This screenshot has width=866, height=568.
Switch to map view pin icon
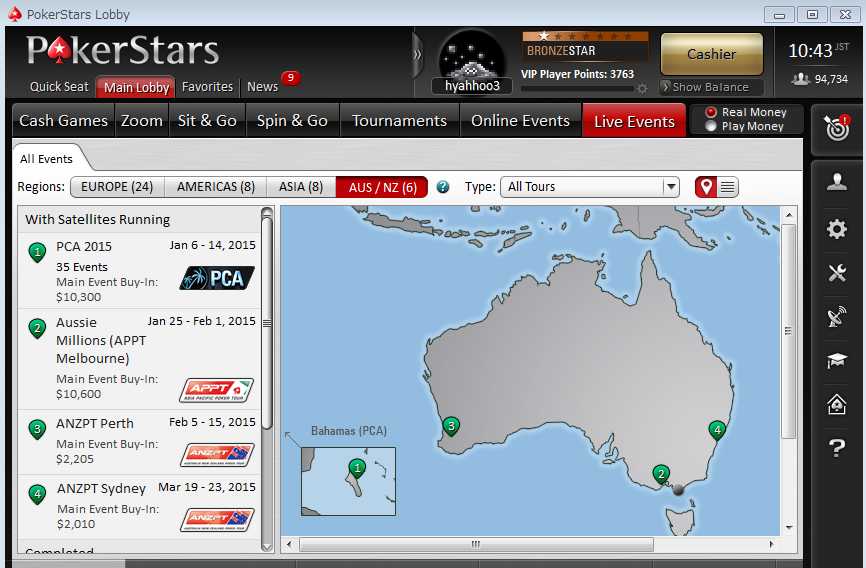click(x=706, y=187)
